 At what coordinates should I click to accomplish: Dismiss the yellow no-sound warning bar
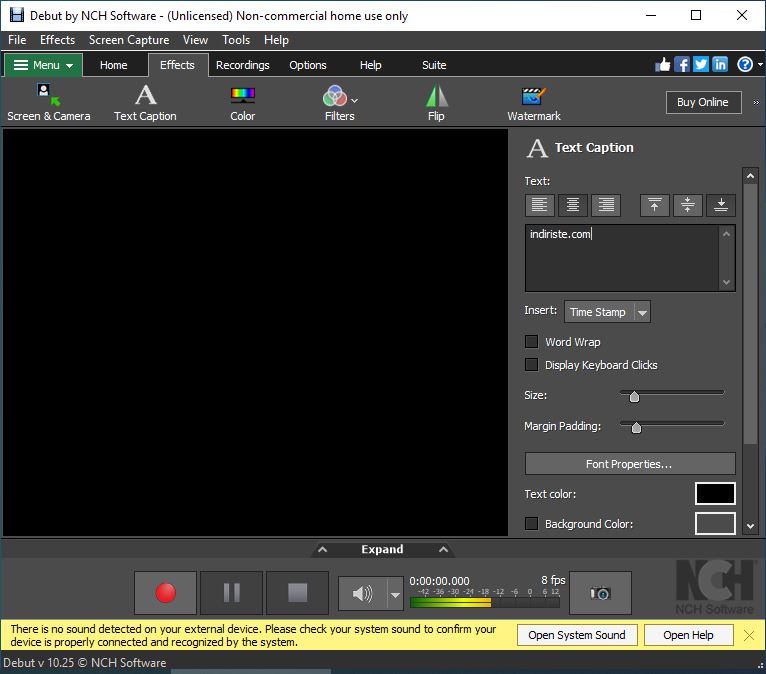(749, 635)
